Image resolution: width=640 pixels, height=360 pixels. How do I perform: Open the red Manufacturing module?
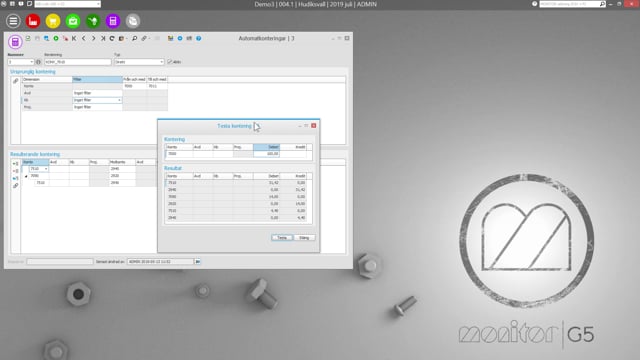pos(33,21)
